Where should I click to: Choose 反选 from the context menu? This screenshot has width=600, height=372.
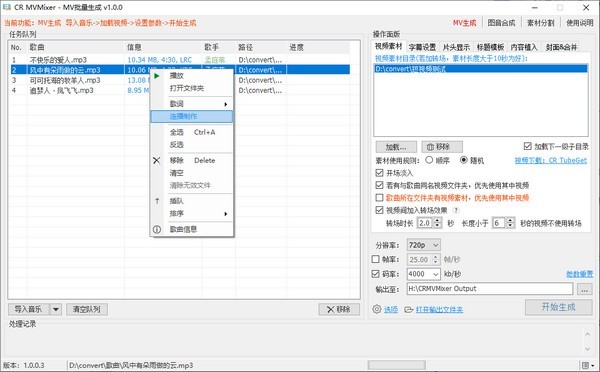[x=192, y=145]
